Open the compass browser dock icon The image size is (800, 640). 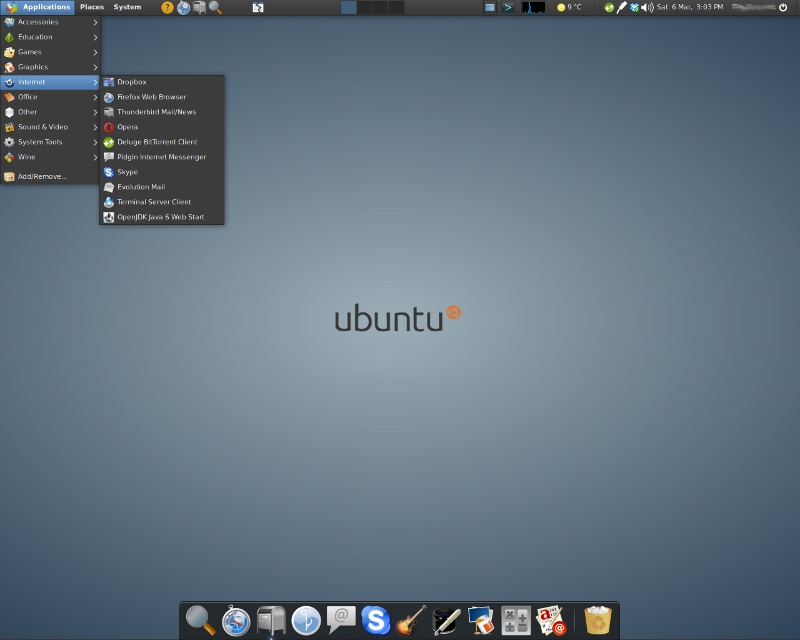[236, 621]
